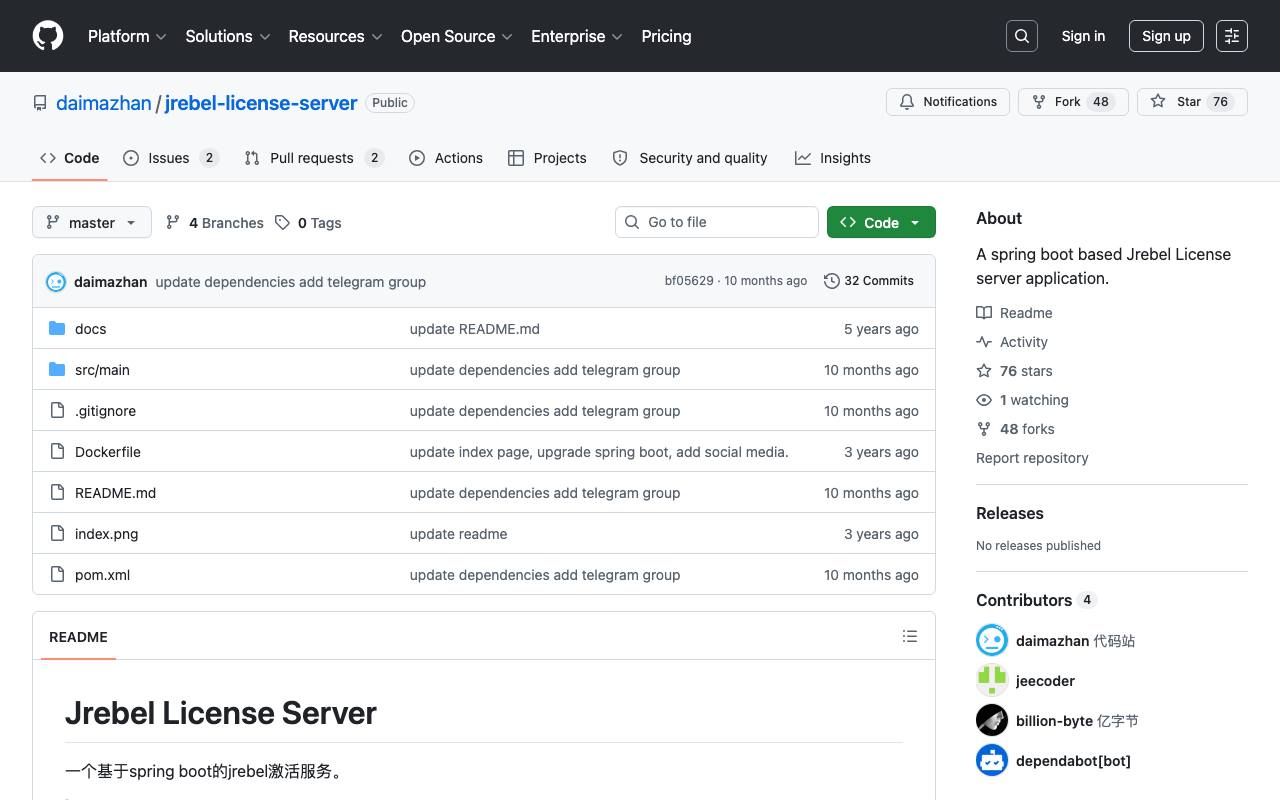The width and height of the screenshot is (1280, 800).
Task: Open the Pricing page
Action: coord(666,36)
